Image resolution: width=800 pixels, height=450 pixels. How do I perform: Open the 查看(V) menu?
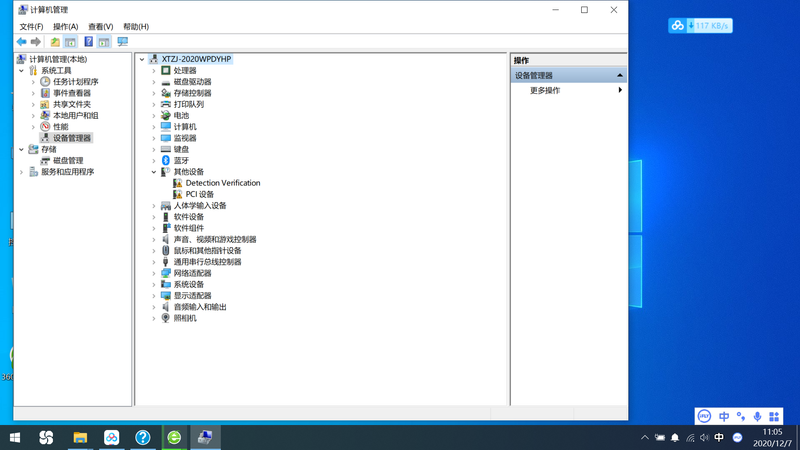[x=100, y=27]
